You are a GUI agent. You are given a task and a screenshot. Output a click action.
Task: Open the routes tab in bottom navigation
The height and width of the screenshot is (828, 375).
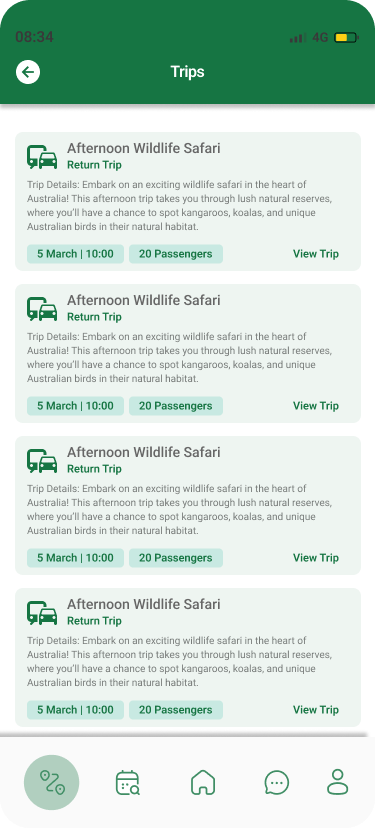point(52,782)
